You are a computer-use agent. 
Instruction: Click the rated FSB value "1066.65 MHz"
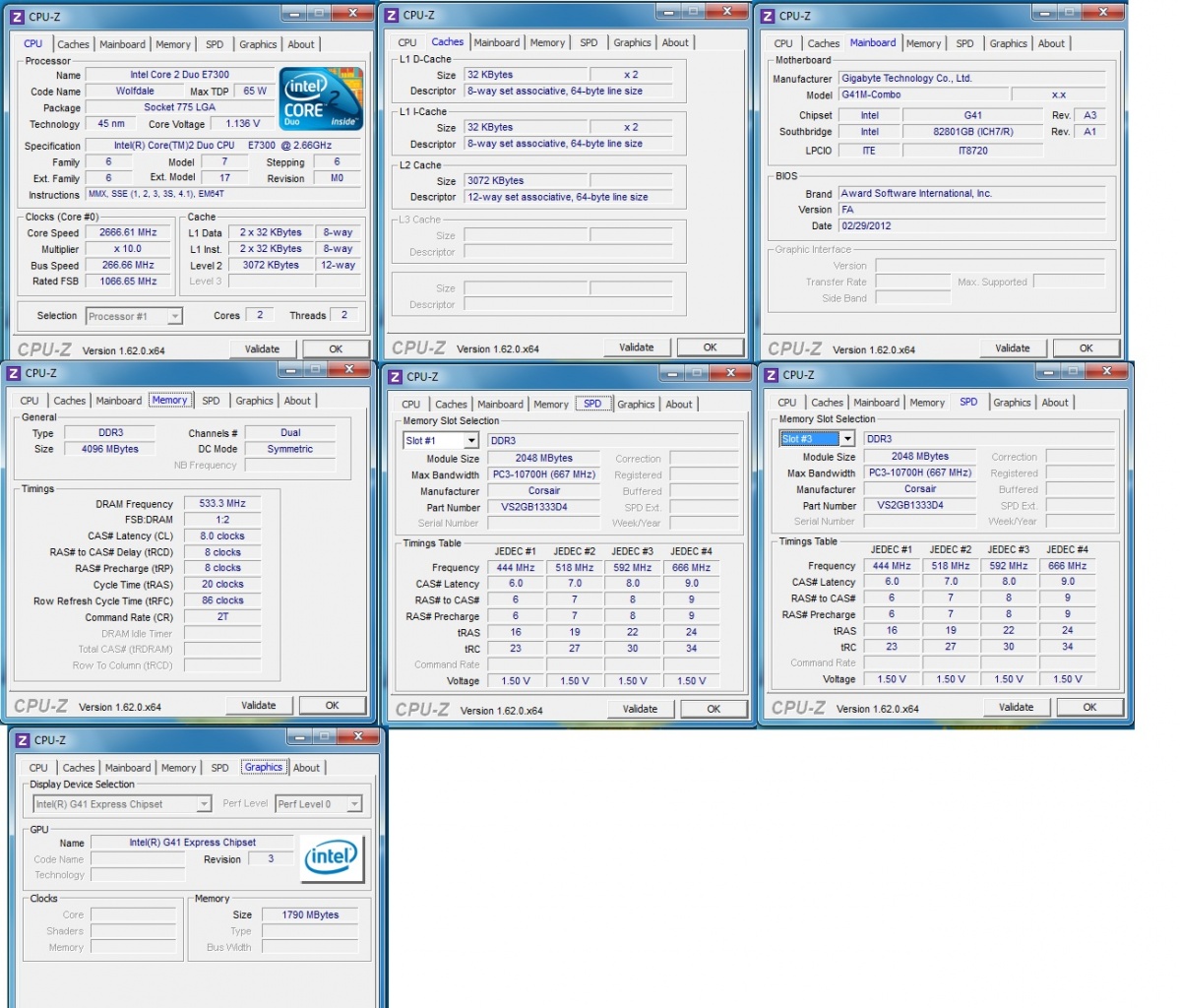[x=129, y=282]
